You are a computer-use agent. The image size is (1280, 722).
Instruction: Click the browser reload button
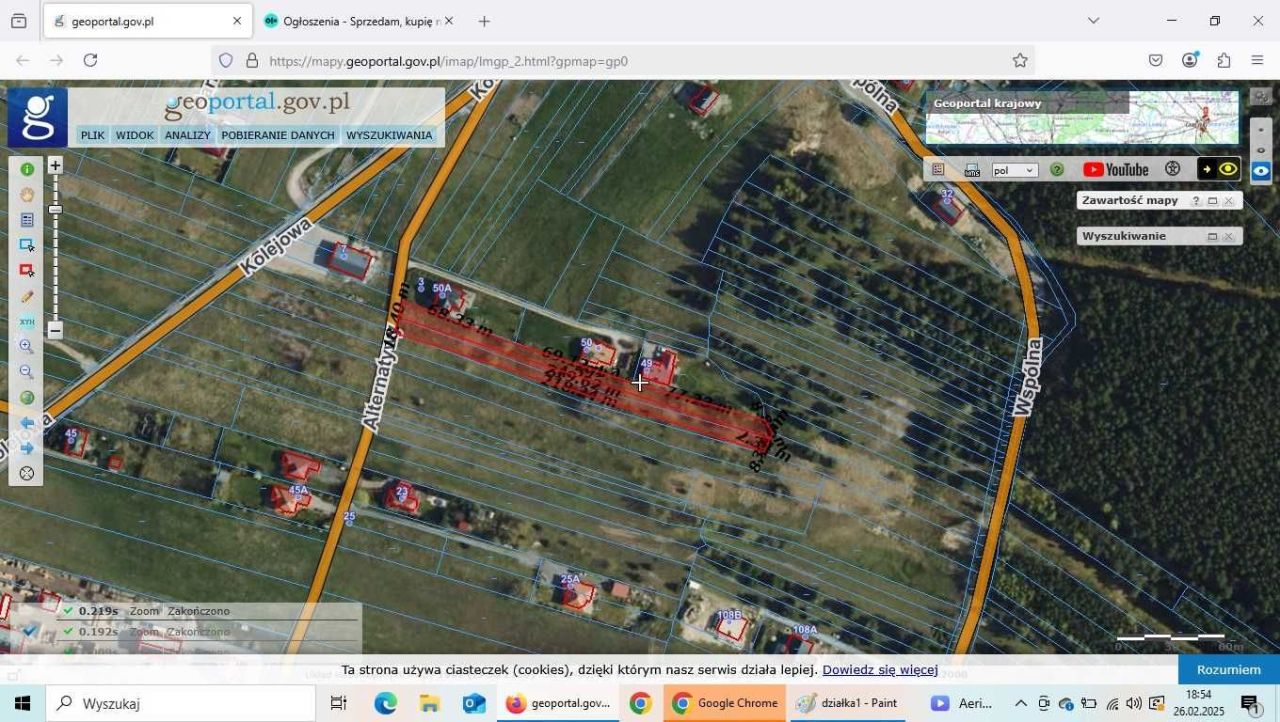click(90, 60)
